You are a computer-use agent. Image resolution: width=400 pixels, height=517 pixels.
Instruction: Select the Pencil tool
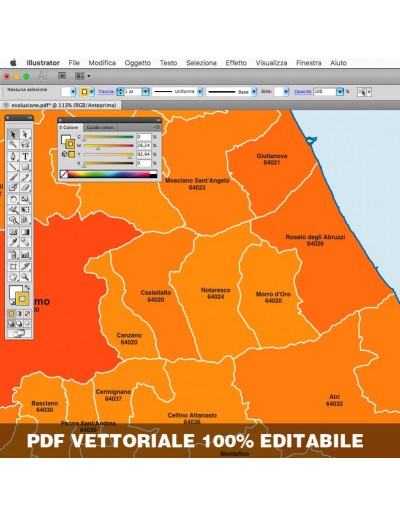click(25, 177)
